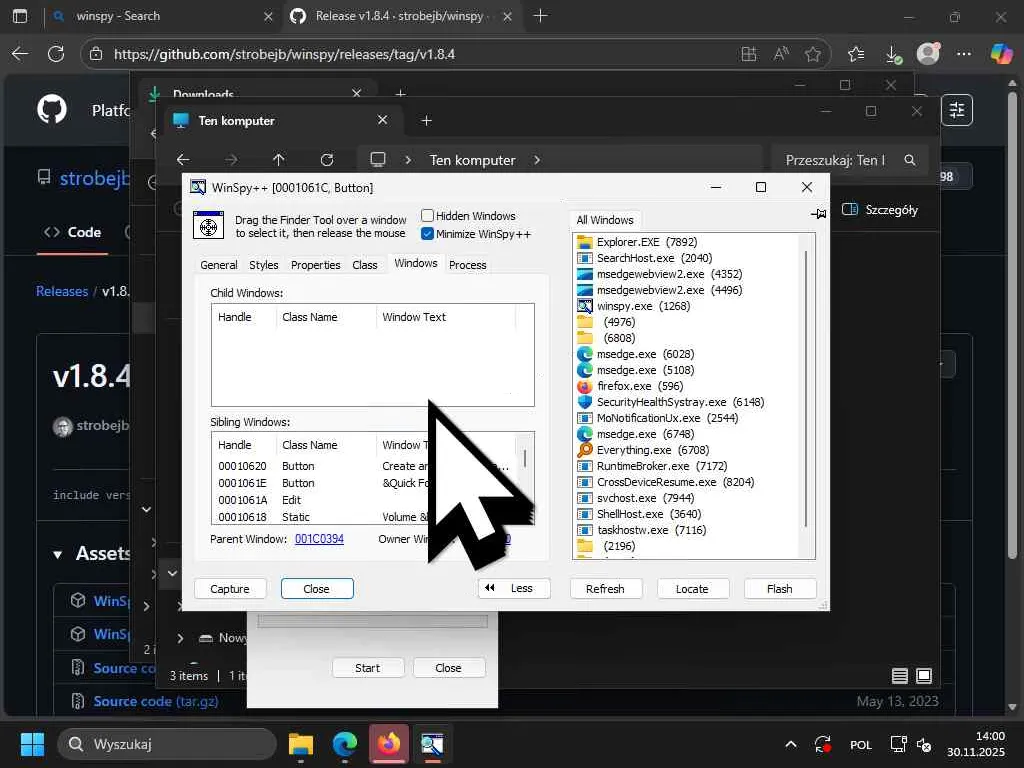Toggle the Szczegóły details pane
The image size is (1024, 768).
point(880,210)
